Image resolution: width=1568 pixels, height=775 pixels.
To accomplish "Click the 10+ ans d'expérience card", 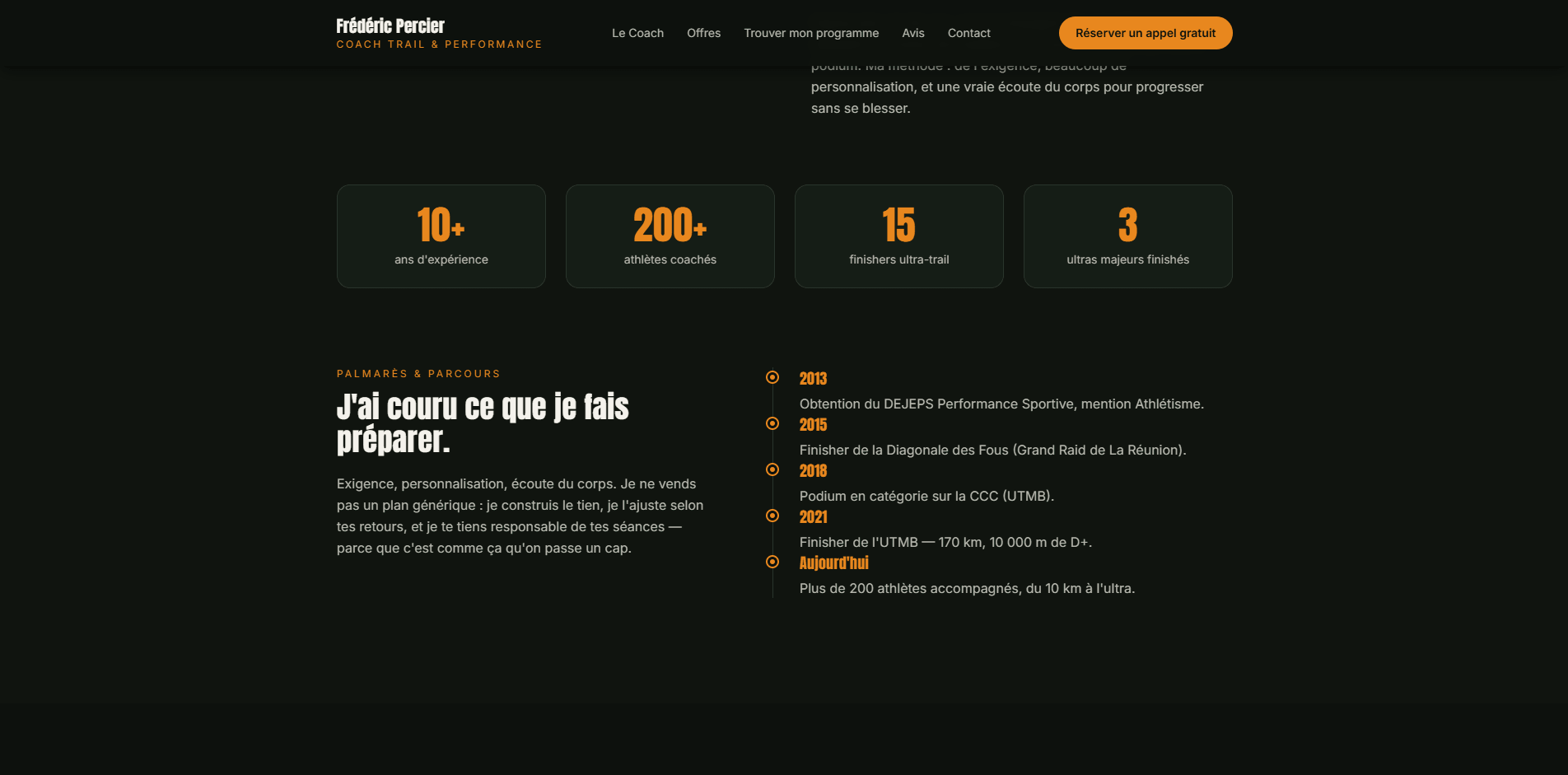I will pos(441,236).
